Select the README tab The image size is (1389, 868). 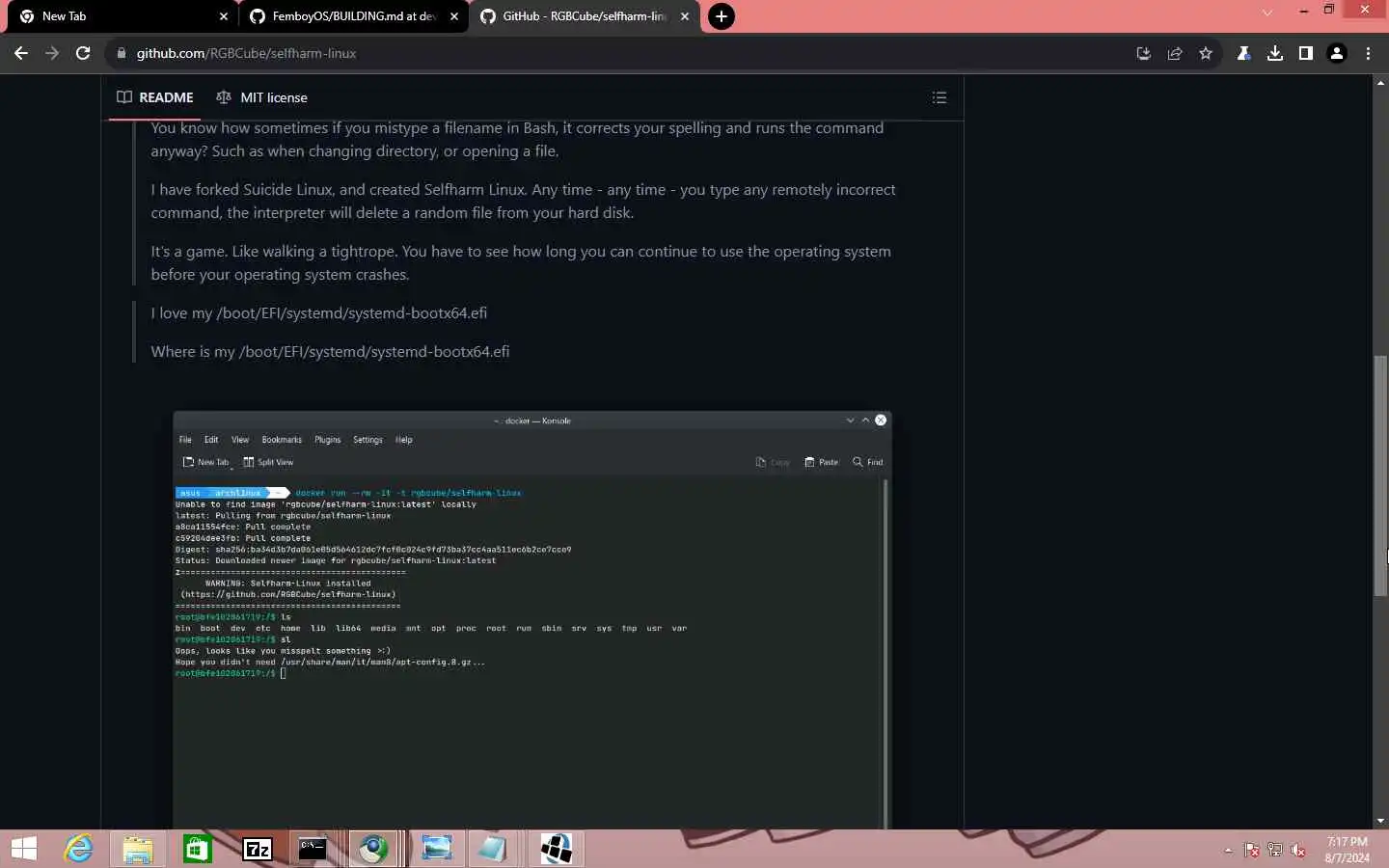[155, 97]
